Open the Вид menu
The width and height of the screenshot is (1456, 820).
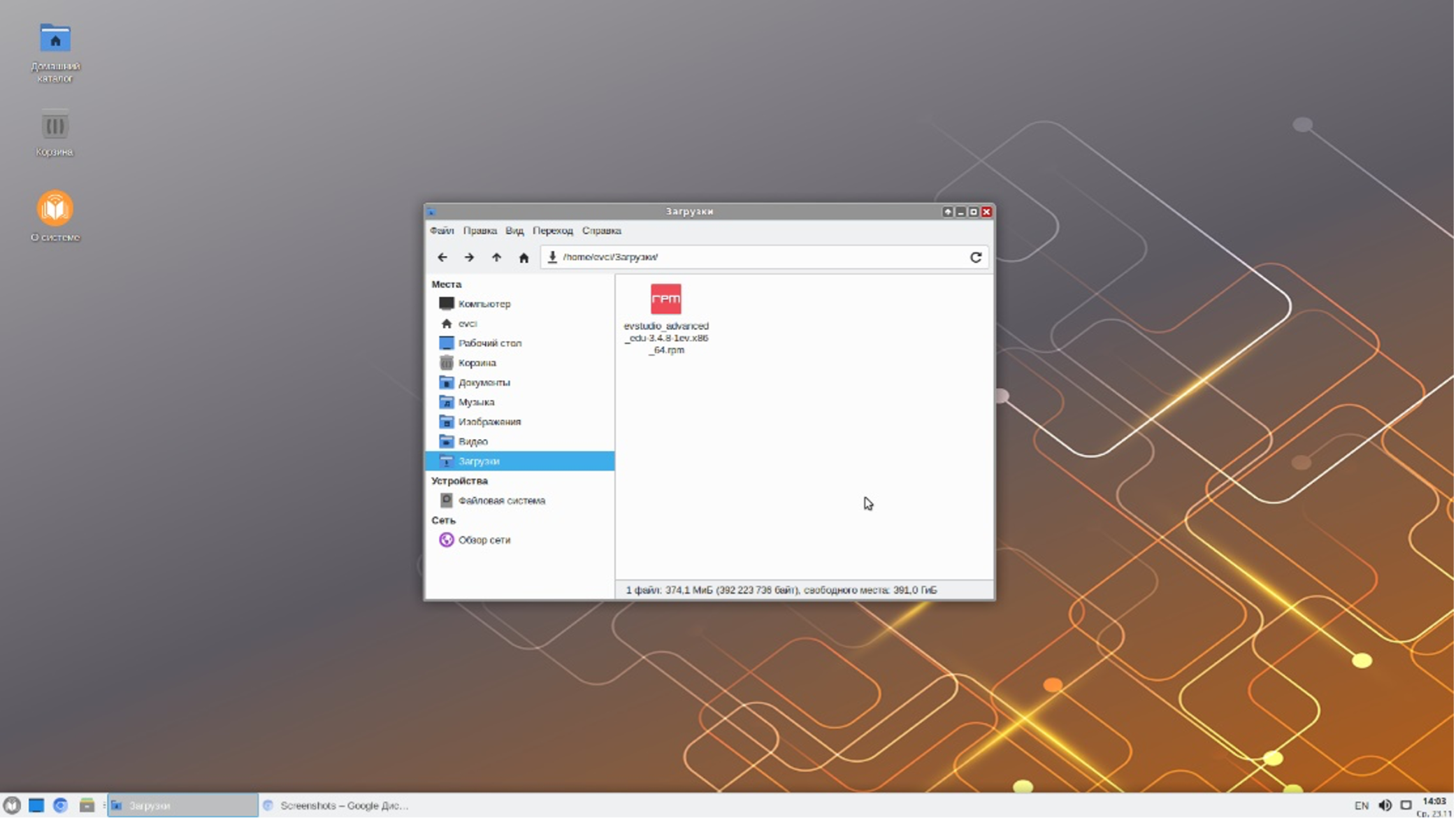pos(514,231)
